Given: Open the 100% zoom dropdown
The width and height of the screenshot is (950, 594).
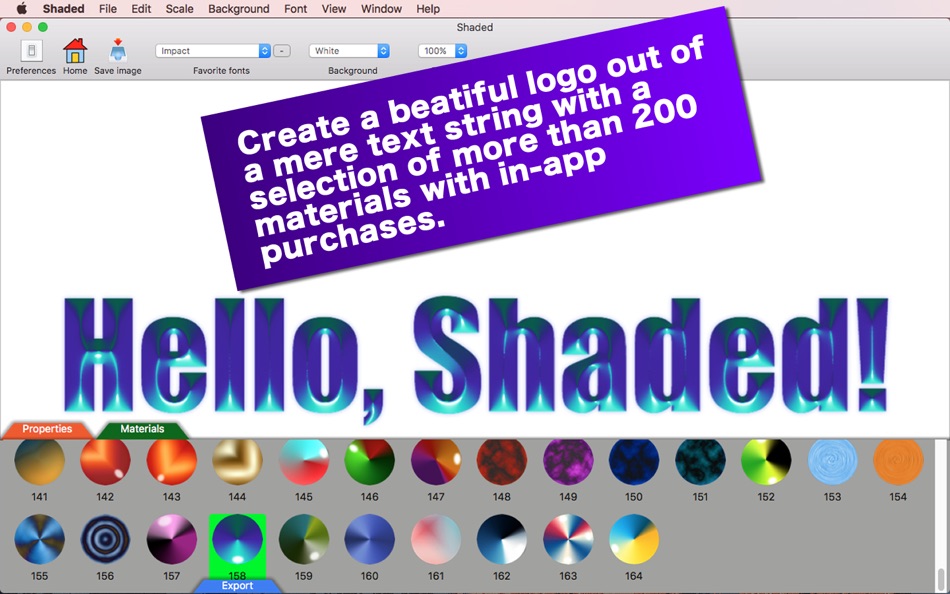Looking at the screenshot, I should click(x=442, y=51).
